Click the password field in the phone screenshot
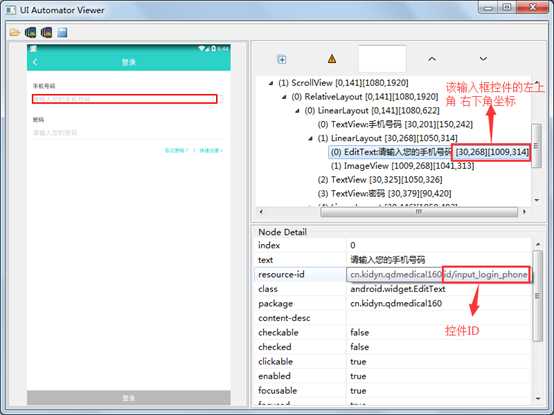 [x=127, y=133]
